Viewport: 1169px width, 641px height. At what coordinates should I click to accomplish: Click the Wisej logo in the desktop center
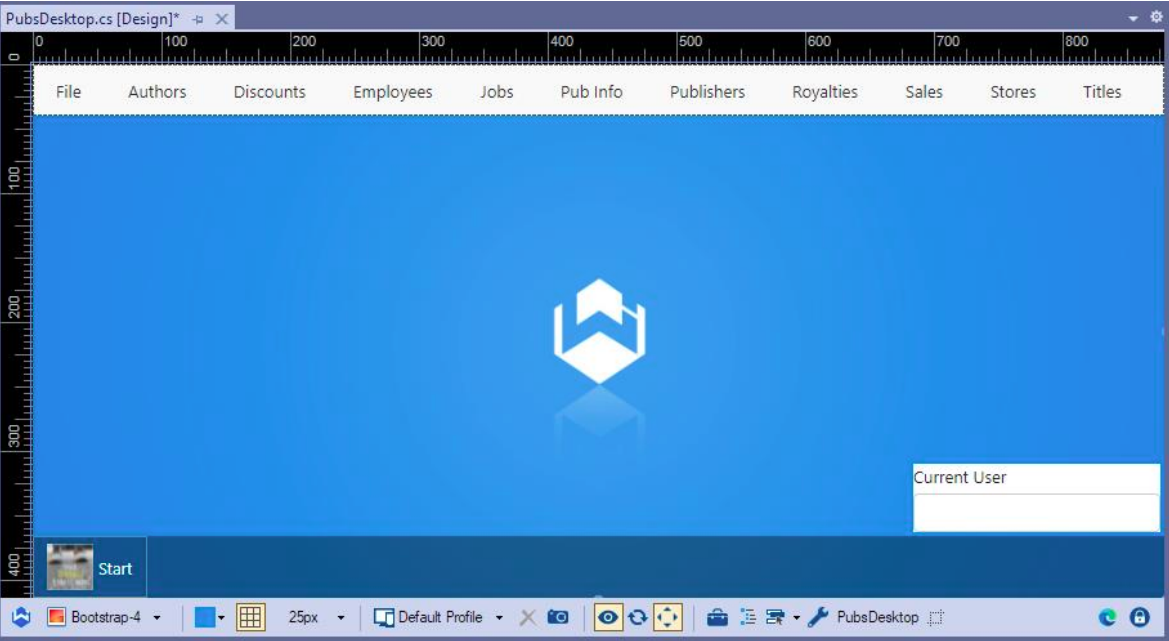[x=599, y=331]
